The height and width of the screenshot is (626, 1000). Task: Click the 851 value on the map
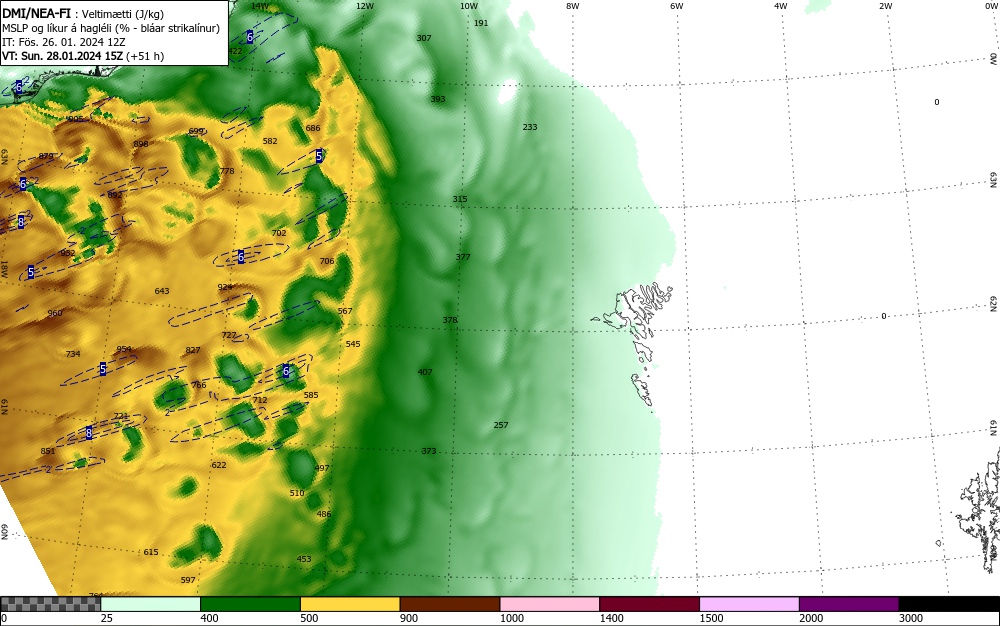point(48,451)
